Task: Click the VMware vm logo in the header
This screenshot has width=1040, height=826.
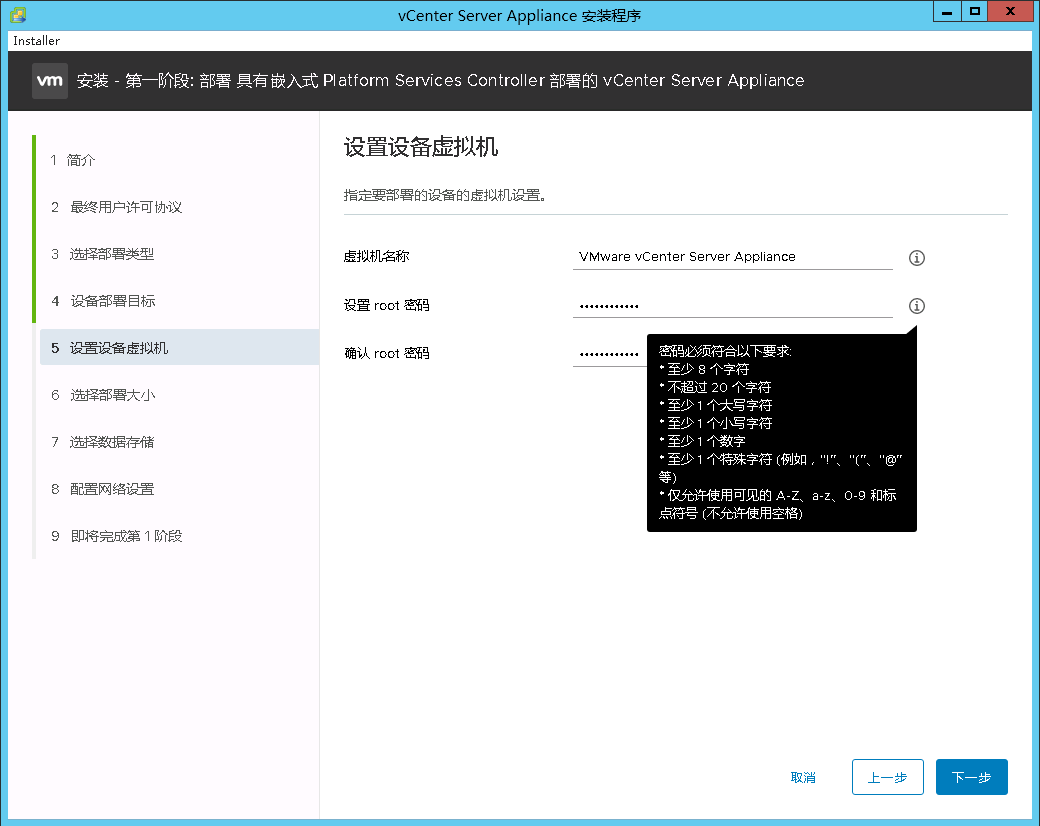Action: click(50, 81)
